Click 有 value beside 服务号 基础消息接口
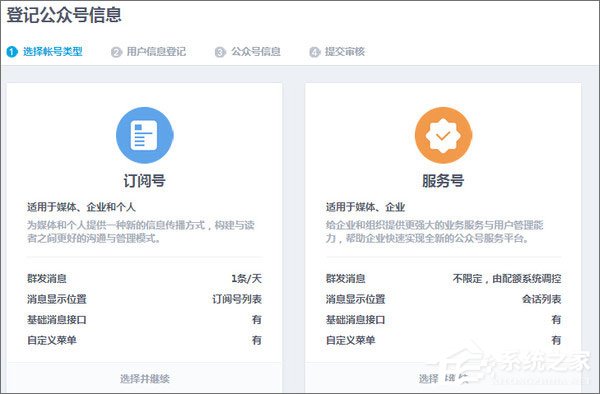The image size is (600, 394). pos(556,319)
